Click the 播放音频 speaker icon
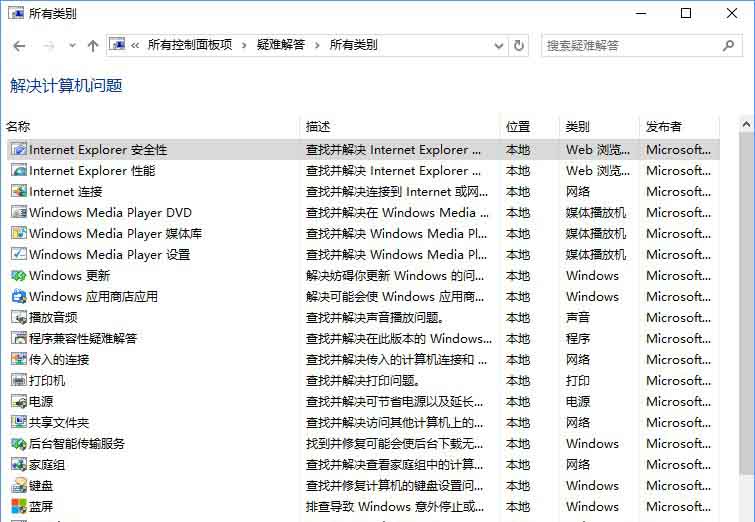This screenshot has height=522, width=755. (x=18, y=318)
